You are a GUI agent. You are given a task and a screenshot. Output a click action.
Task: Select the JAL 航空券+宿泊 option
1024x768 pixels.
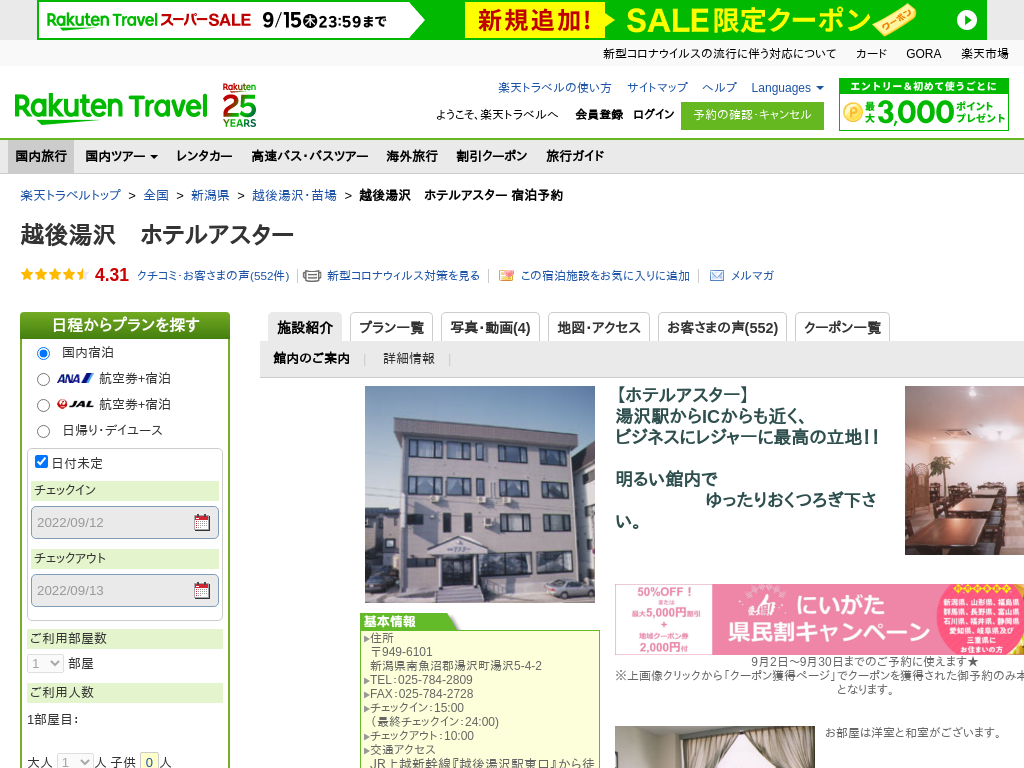pyautogui.click(x=43, y=406)
